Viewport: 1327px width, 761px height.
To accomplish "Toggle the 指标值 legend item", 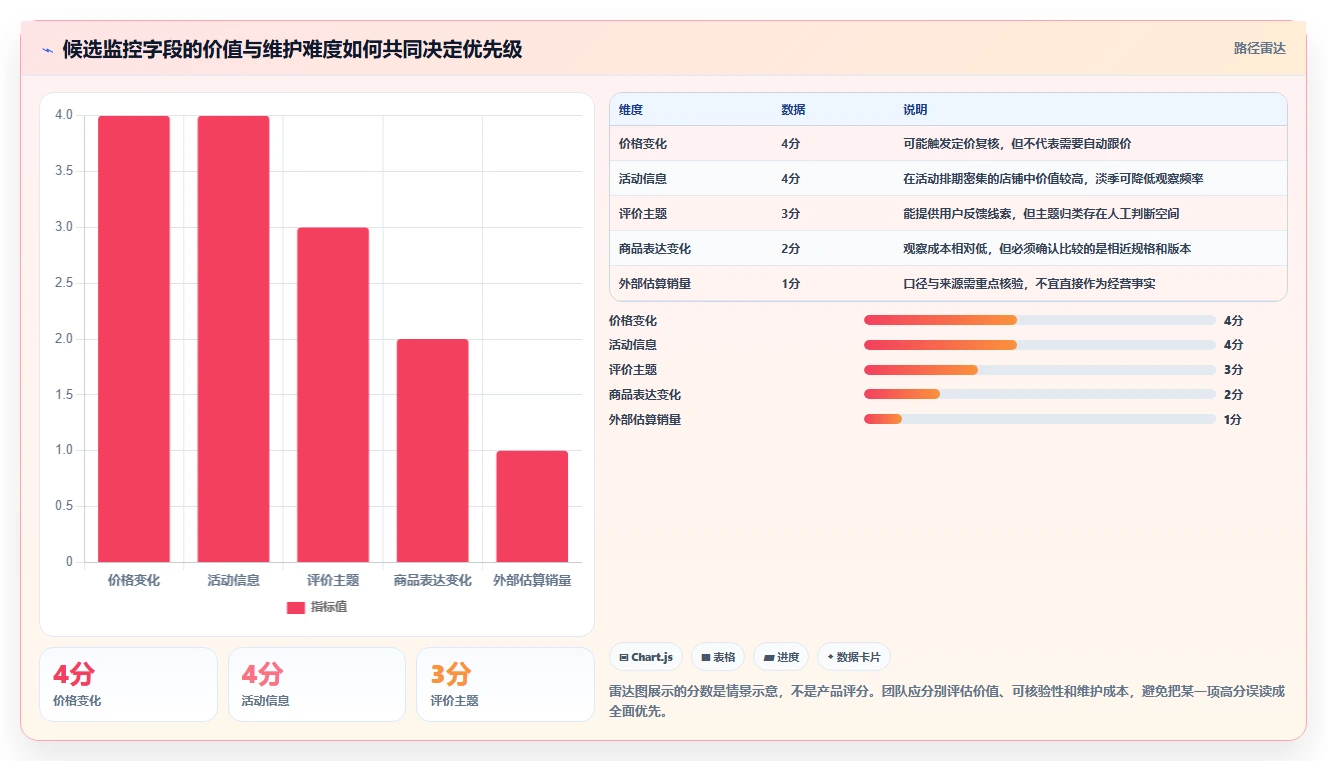I will tap(317, 607).
